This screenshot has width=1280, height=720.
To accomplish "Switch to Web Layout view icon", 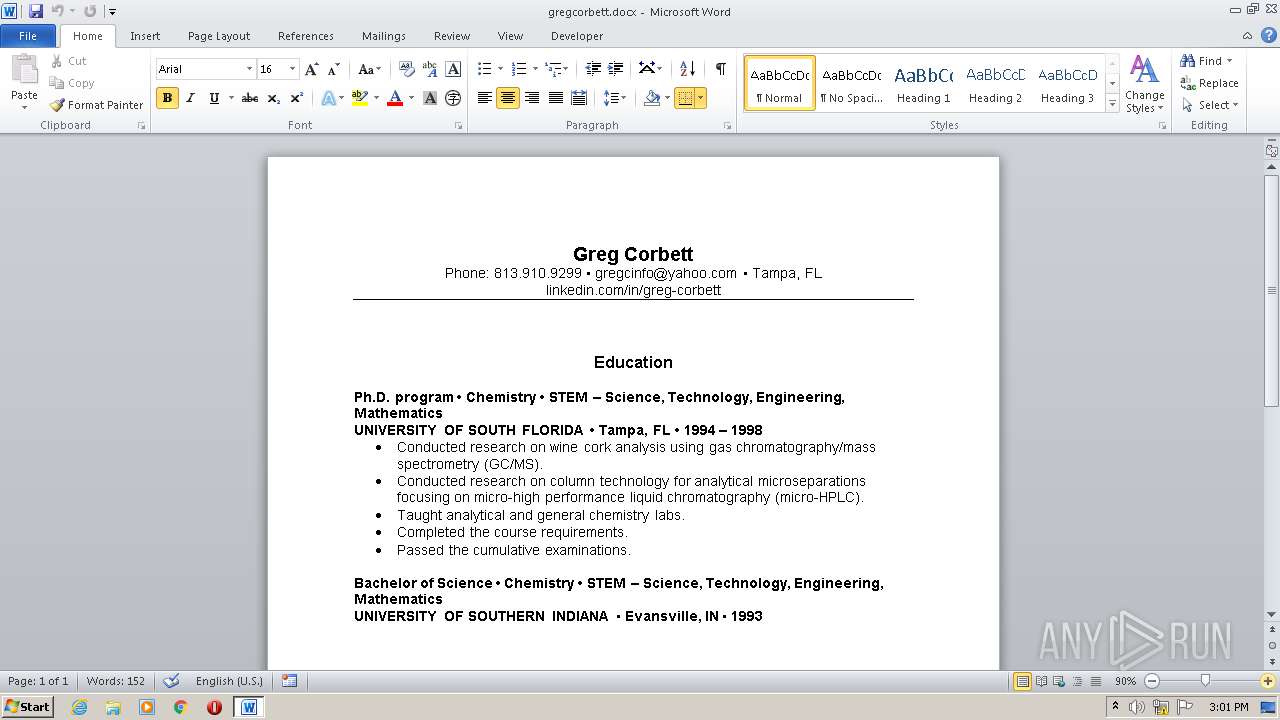I will coord(1059,681).
